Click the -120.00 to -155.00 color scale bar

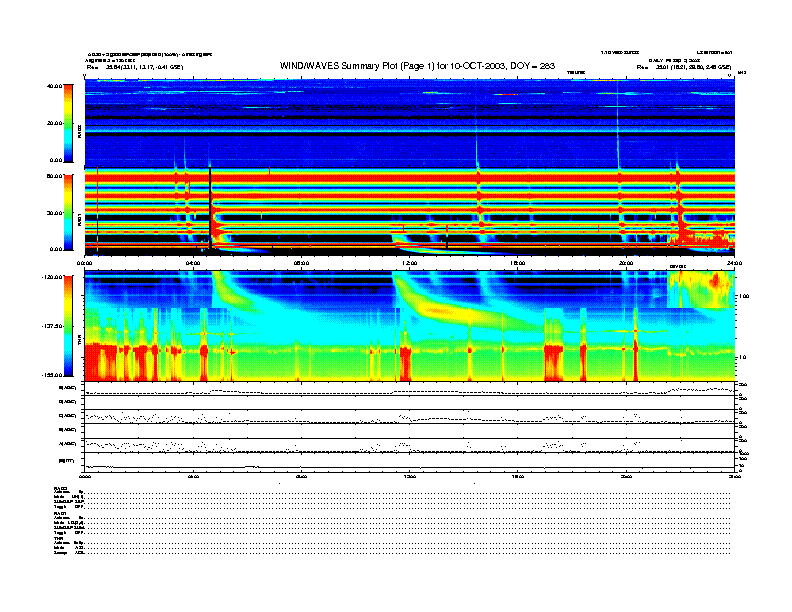coord(68,326)
